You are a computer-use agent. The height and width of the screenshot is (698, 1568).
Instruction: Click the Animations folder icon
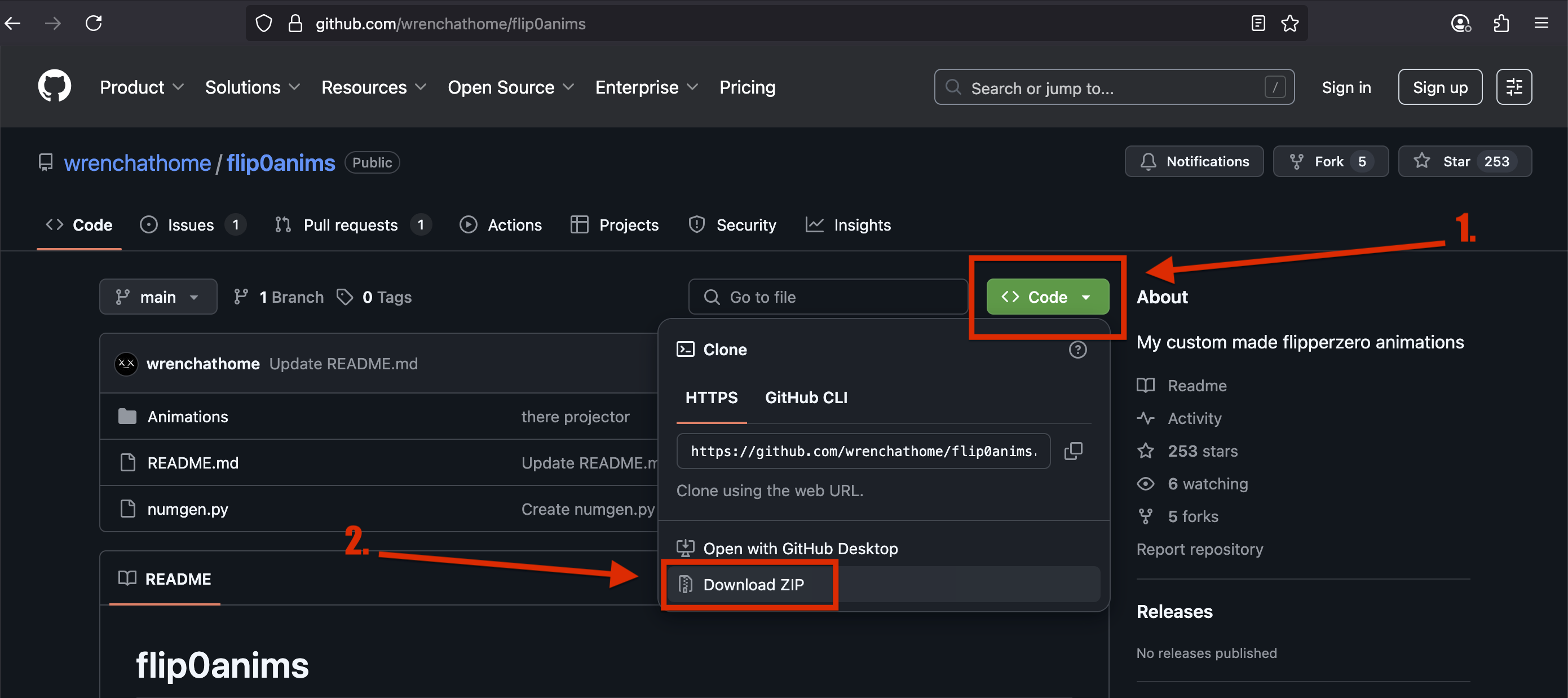[127, 416]
